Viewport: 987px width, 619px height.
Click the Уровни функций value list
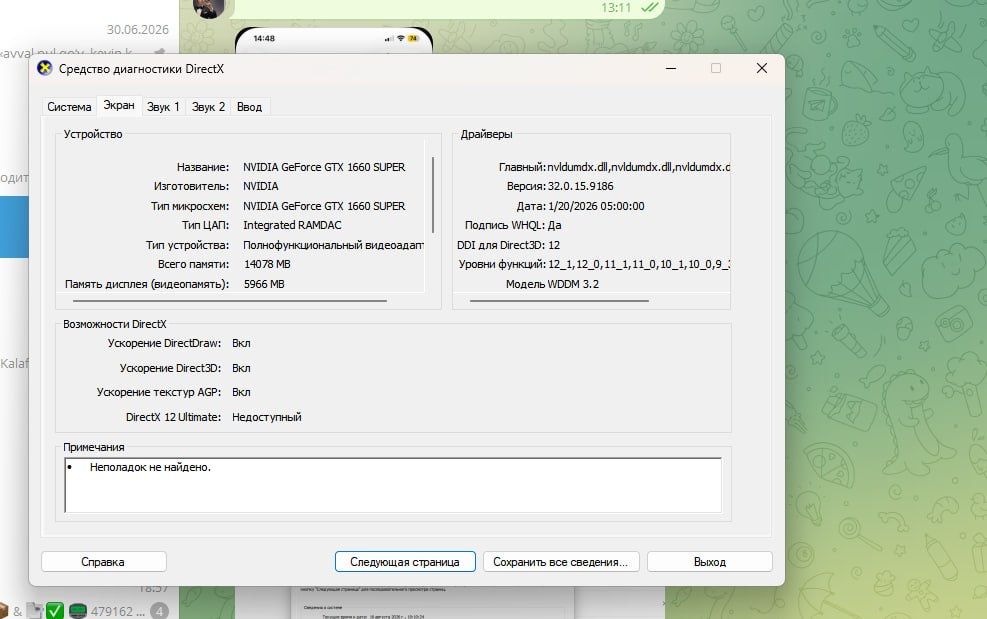coord(638,264)
